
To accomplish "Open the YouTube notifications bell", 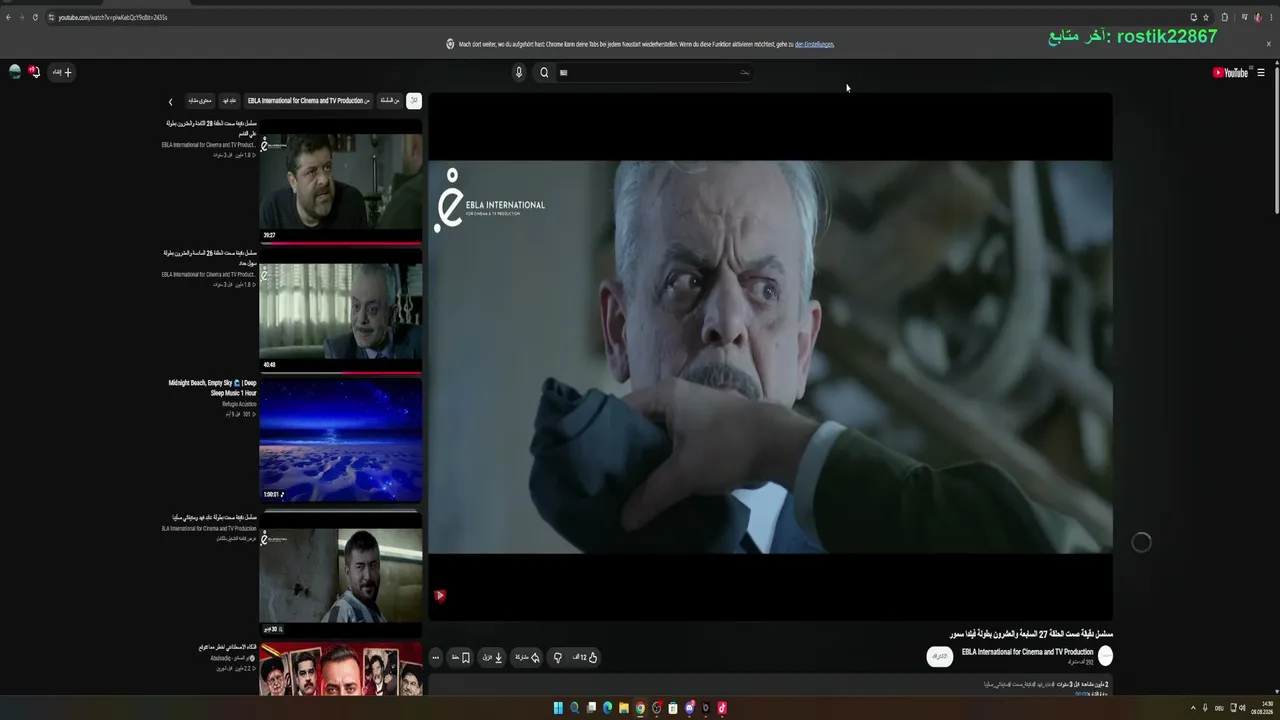I will point(34,72).
